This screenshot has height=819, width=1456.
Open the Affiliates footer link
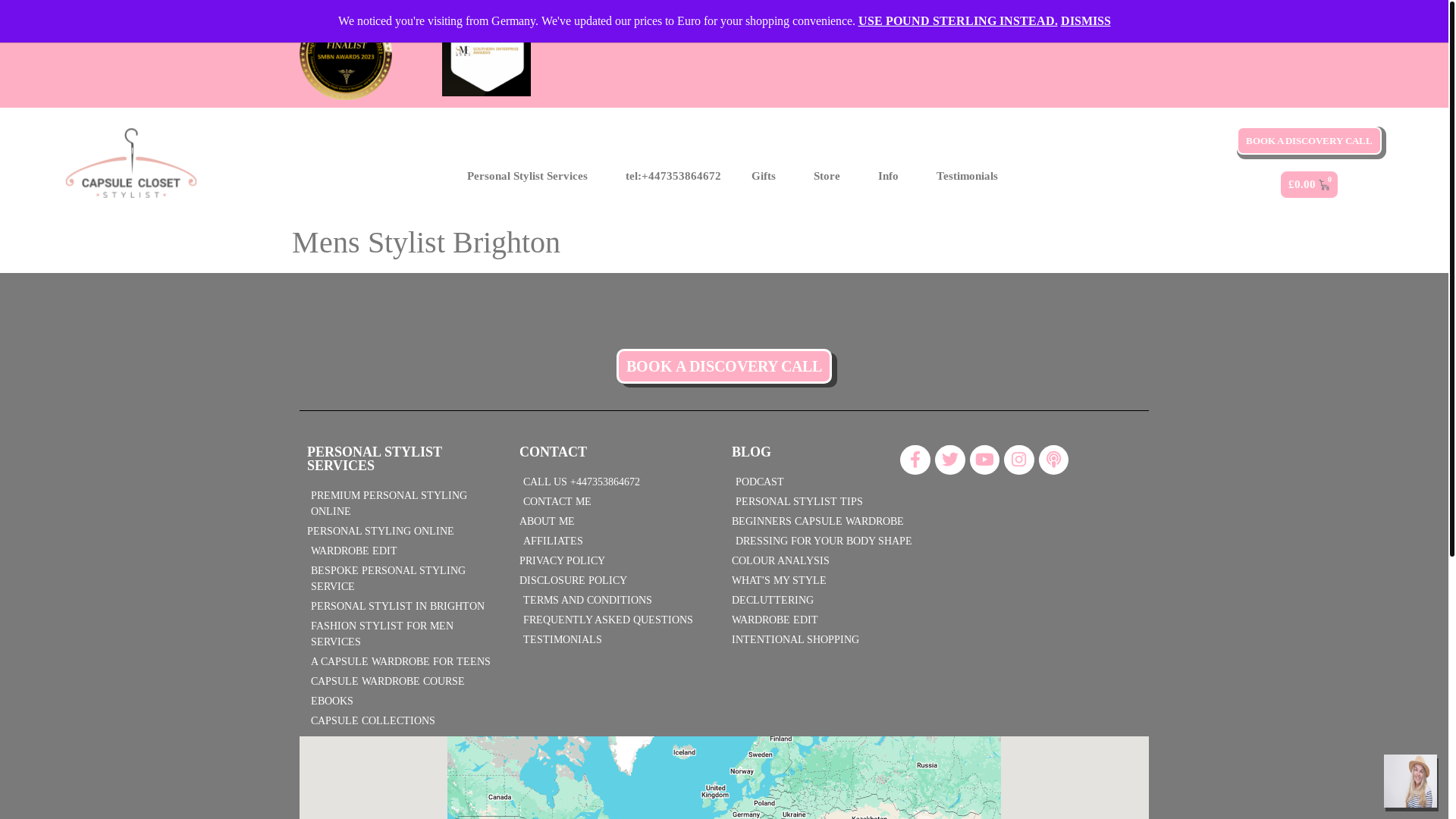click(553, 541)
